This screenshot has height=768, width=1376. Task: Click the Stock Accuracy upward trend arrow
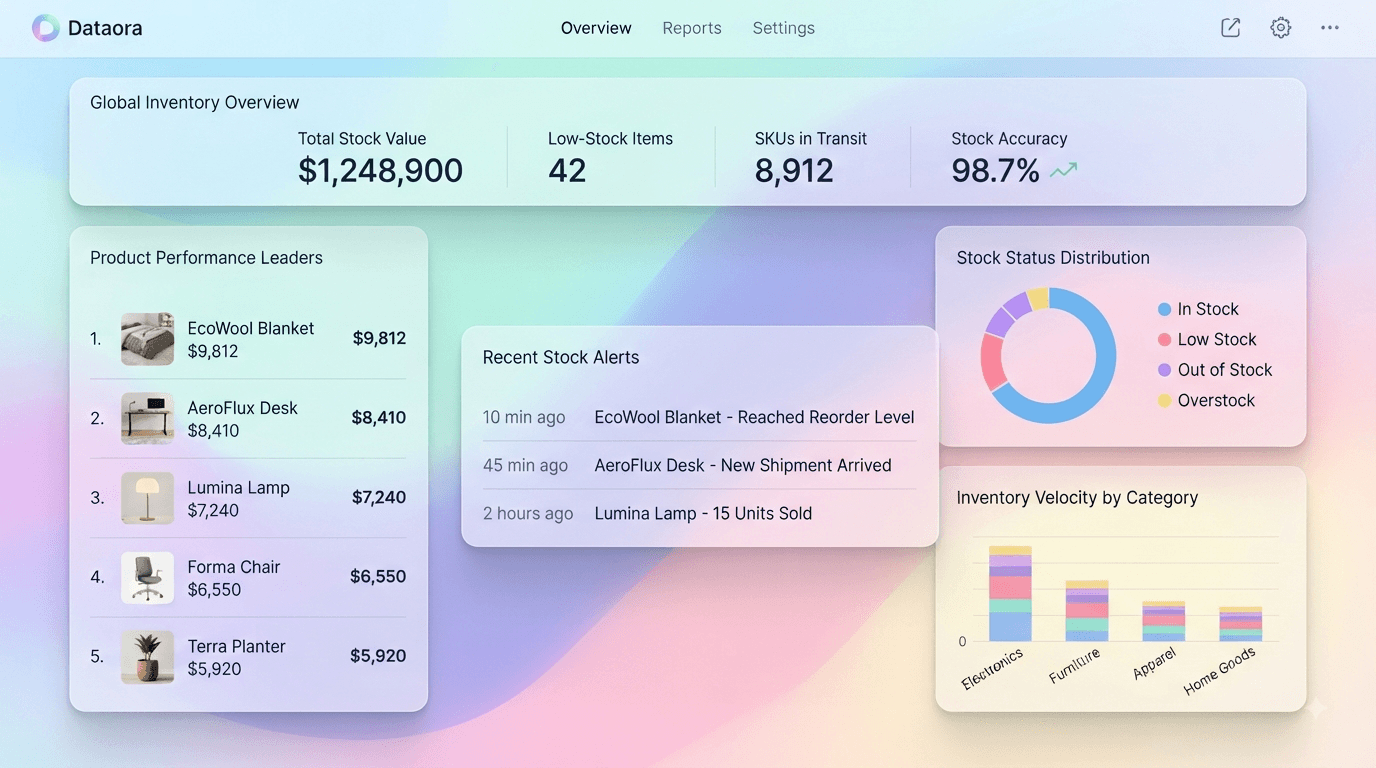(1064, 171)
